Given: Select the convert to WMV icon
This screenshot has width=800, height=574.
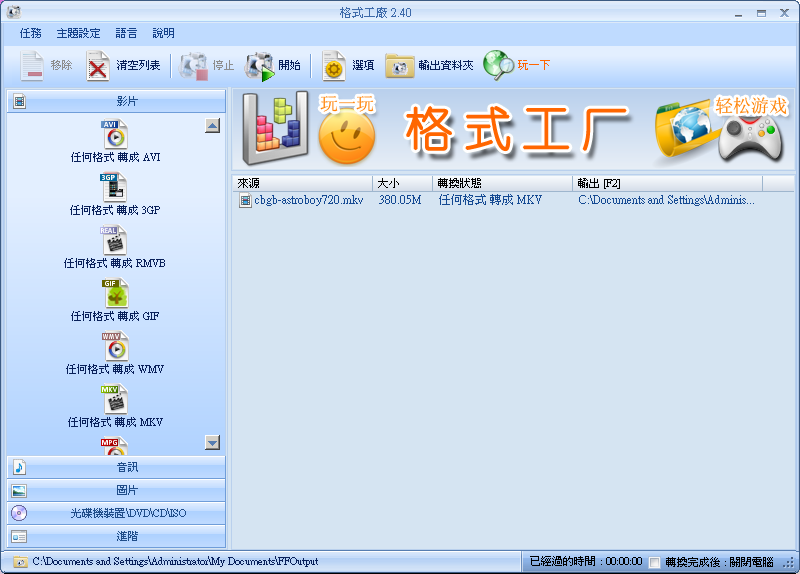Looking at the screenshot, I should (x=115, y=346).
